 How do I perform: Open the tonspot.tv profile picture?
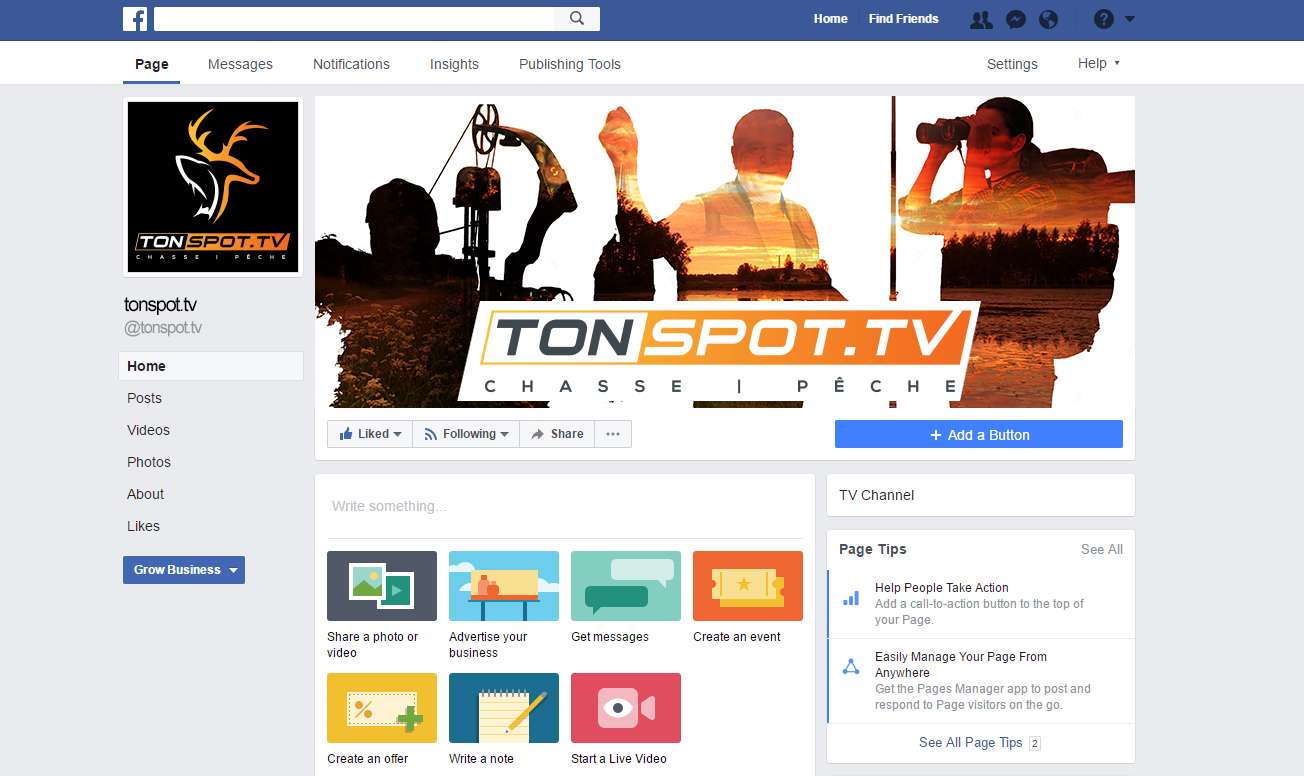(x=213, y=187)
